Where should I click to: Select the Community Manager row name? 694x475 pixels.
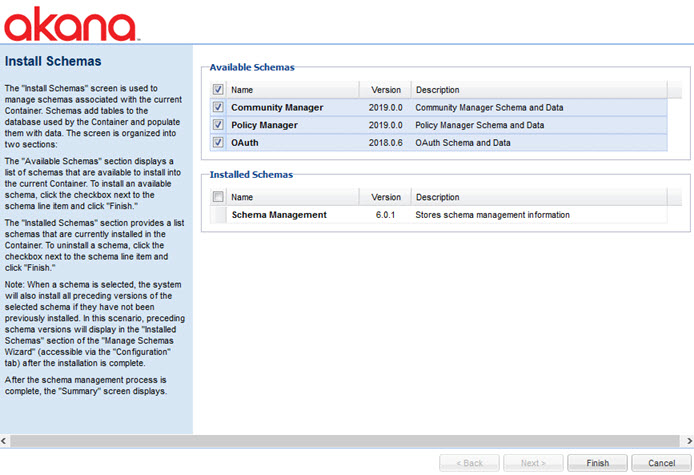point(277,108)
